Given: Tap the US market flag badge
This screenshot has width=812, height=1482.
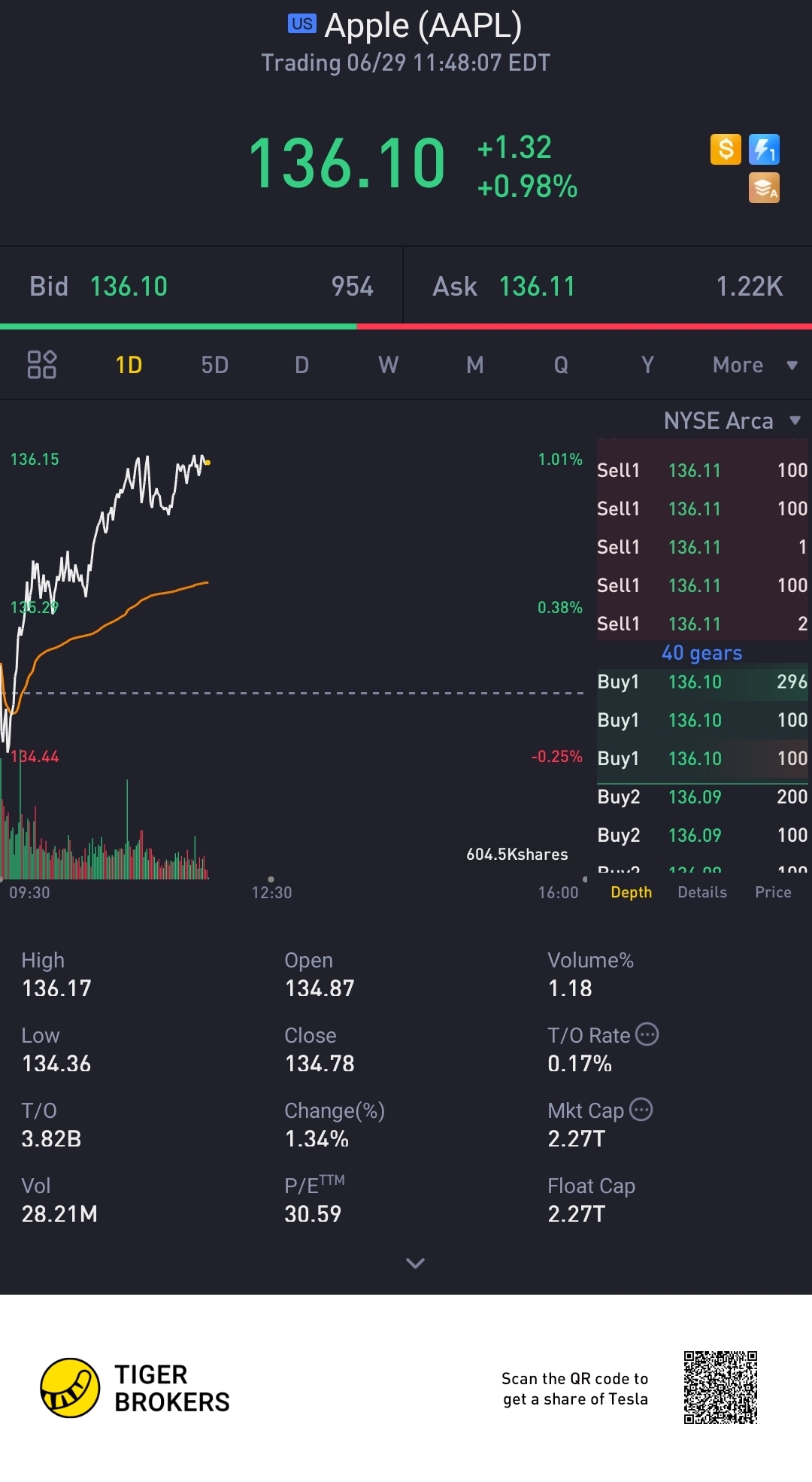Looking at the screenshot, I should (302, 24).
